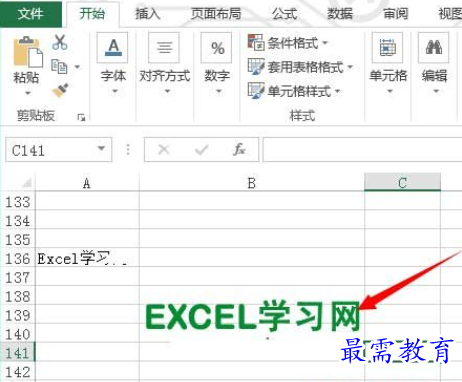Click cell A136 containing Excel学习
The width and height of the screenshot is (462, 382).
pyautogui.click(x=87, y=258)
